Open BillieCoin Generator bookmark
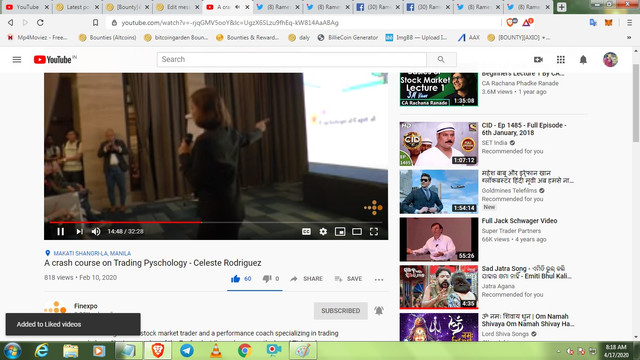The height and width of the screenshot is (360, 640). tap(348, 38)
